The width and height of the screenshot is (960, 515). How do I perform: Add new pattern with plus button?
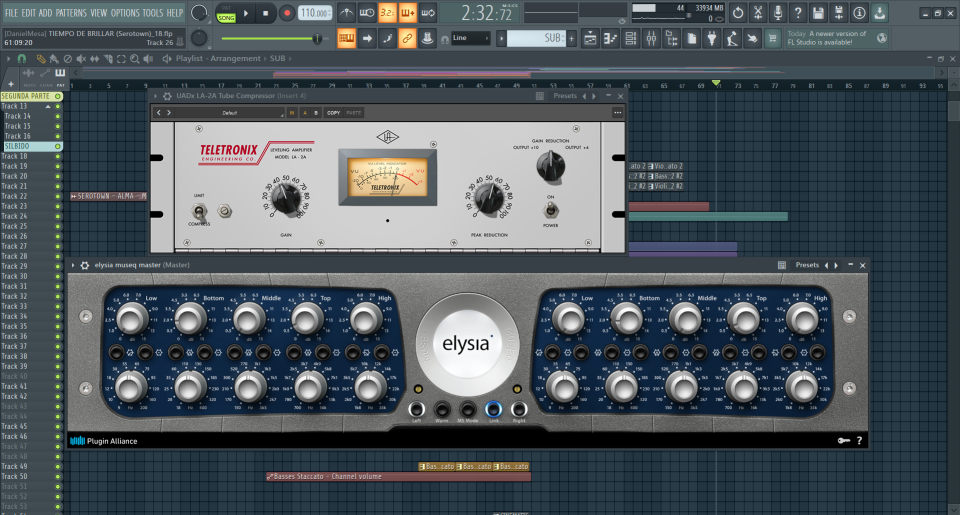pyautogui.click(x=571, y=39)
